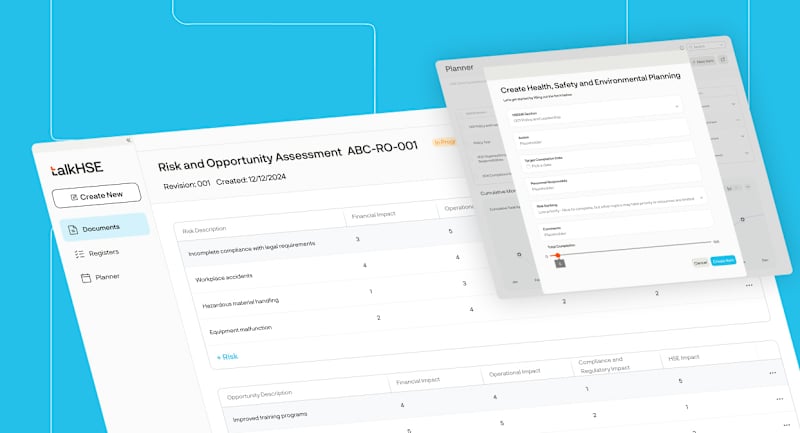Click Financial Impact value 1 for Hazardous material

coord(371,292)
